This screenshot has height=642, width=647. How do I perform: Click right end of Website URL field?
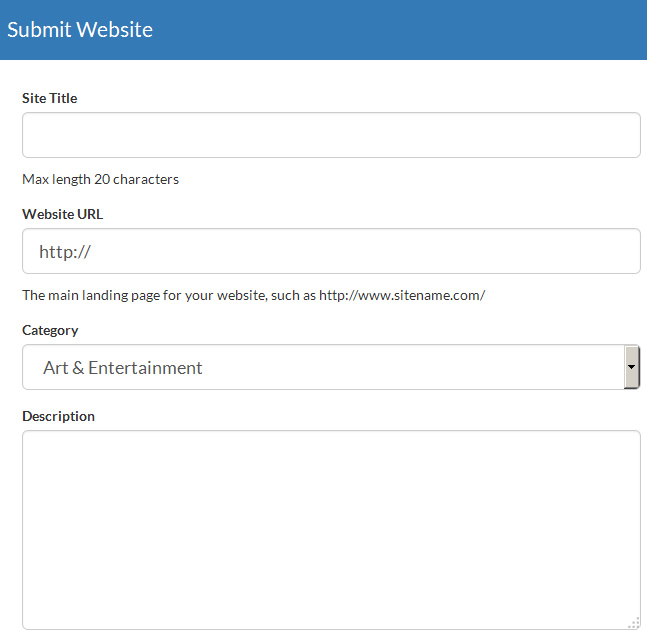(x=620, y=251)
